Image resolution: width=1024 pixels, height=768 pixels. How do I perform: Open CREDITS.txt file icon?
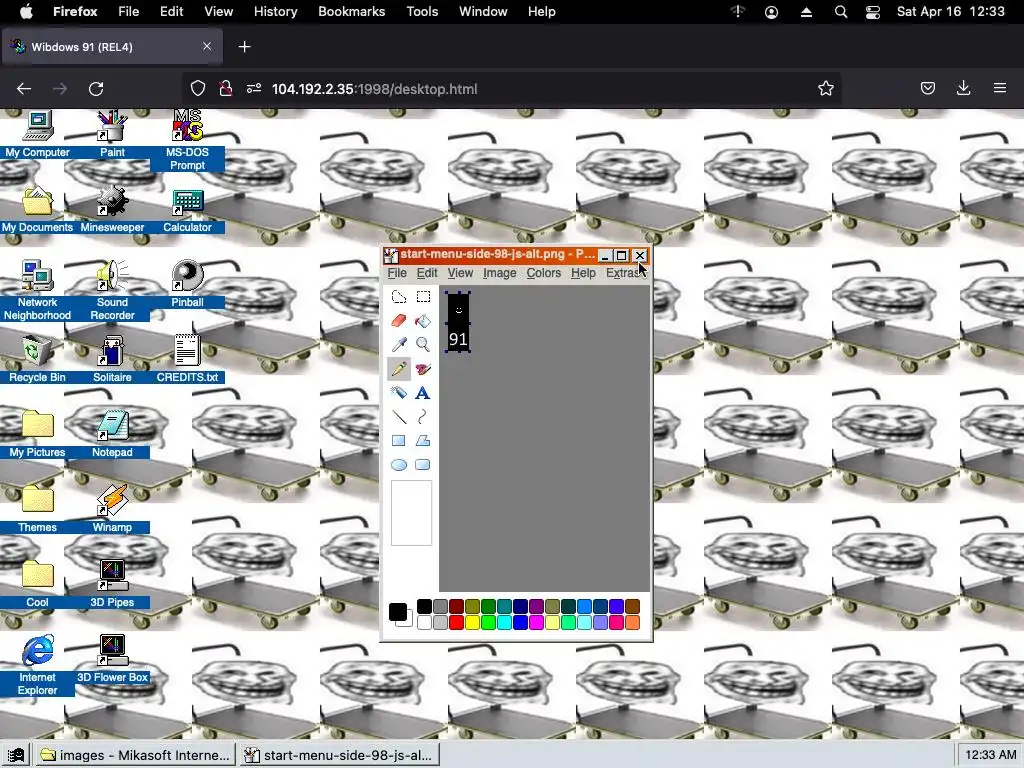pyautogui.click(x=187, y=360)
